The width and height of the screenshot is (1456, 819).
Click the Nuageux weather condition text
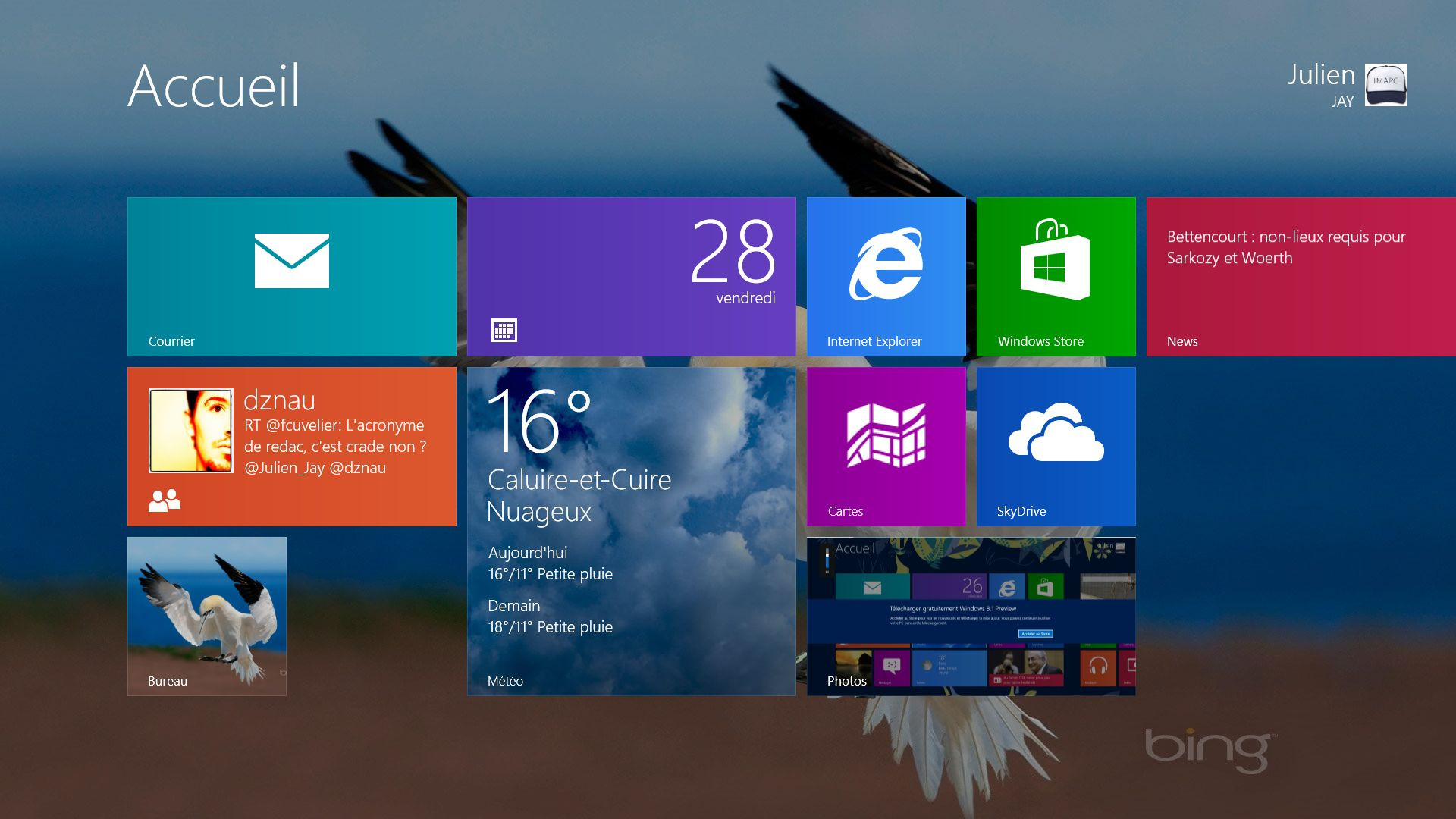point(539,513)
